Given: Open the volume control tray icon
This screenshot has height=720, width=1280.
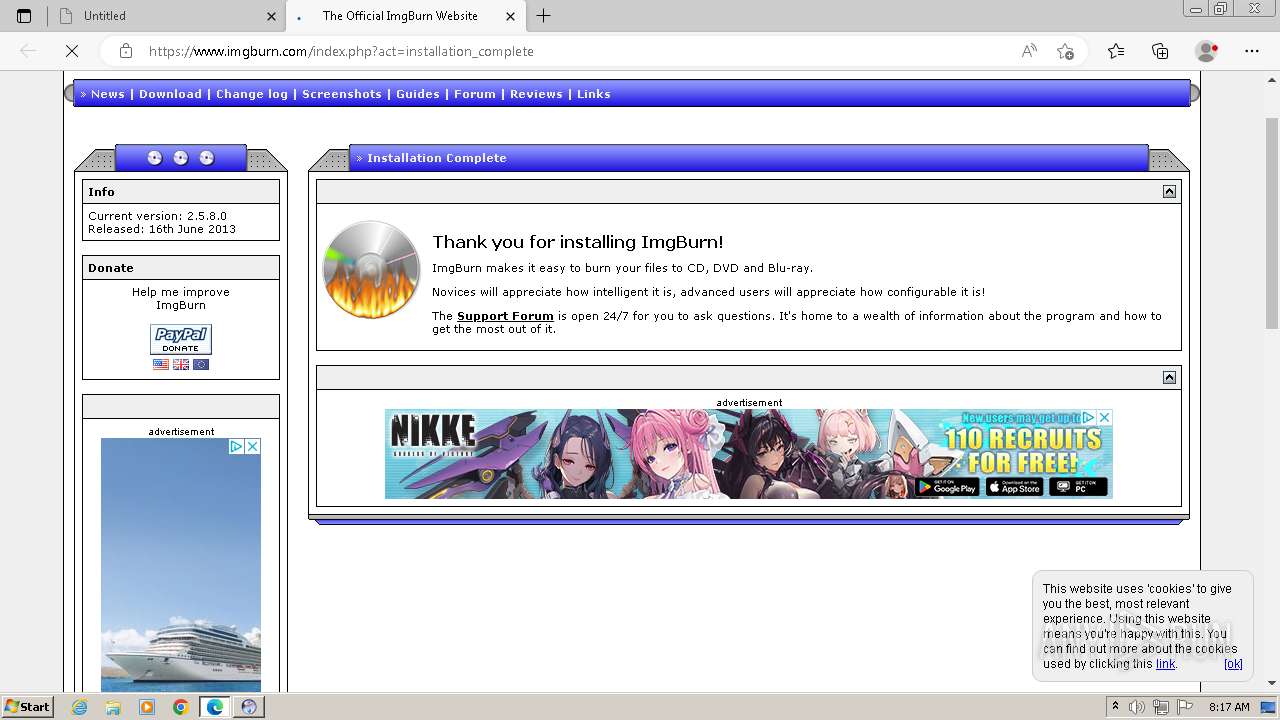Looking at the screenshot, I should pyautogui.click(x=1137, y=707).
